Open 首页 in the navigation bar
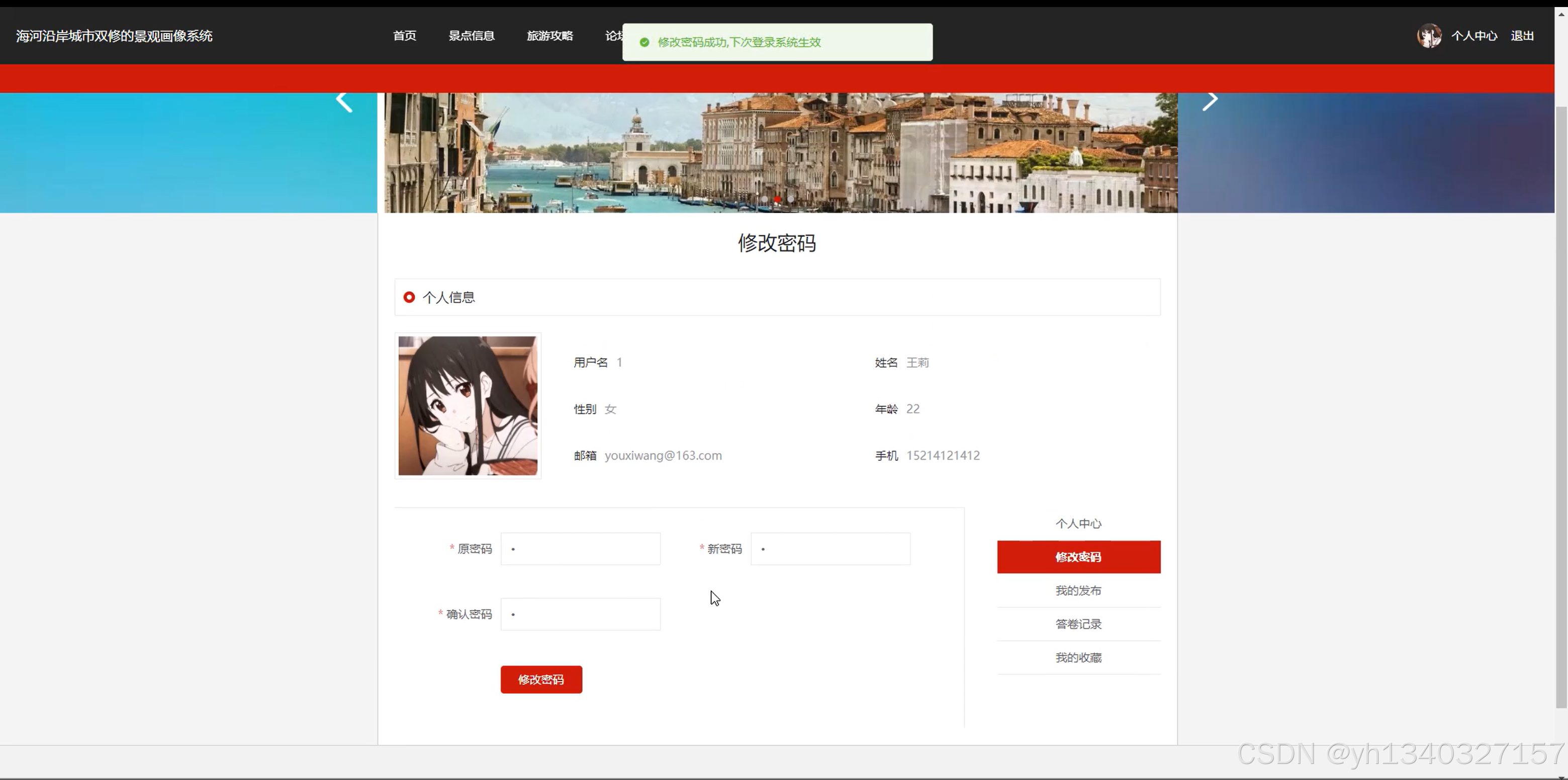 click(x=404, y=36)
